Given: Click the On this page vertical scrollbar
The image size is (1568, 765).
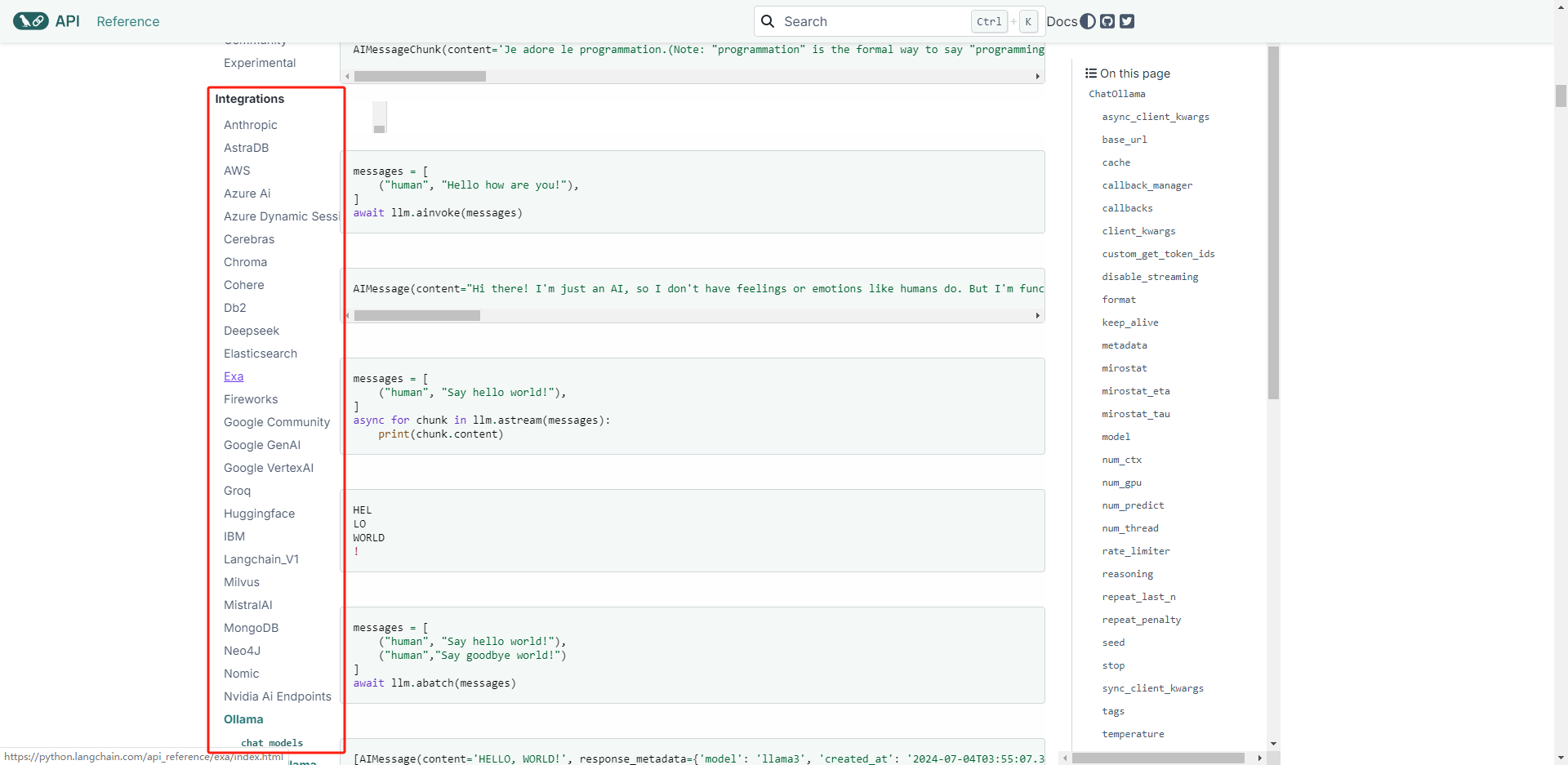Looking at the screenshot, I should (x=1273, y=223).
